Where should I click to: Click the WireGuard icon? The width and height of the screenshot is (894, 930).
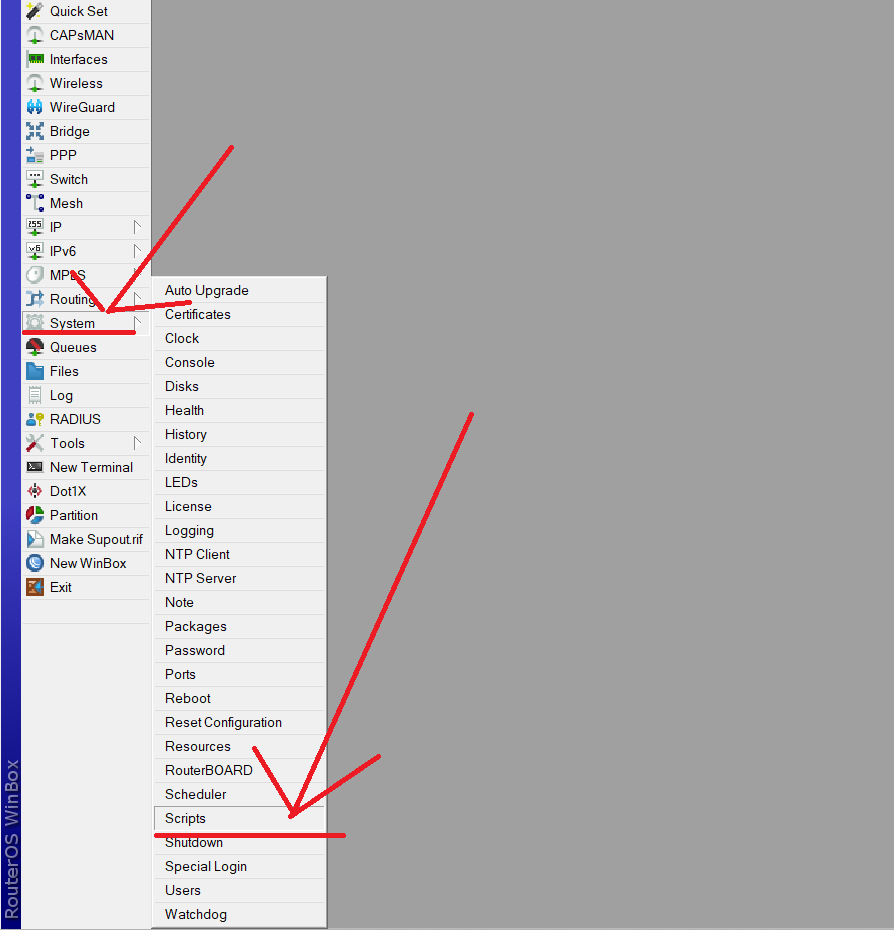35,107
